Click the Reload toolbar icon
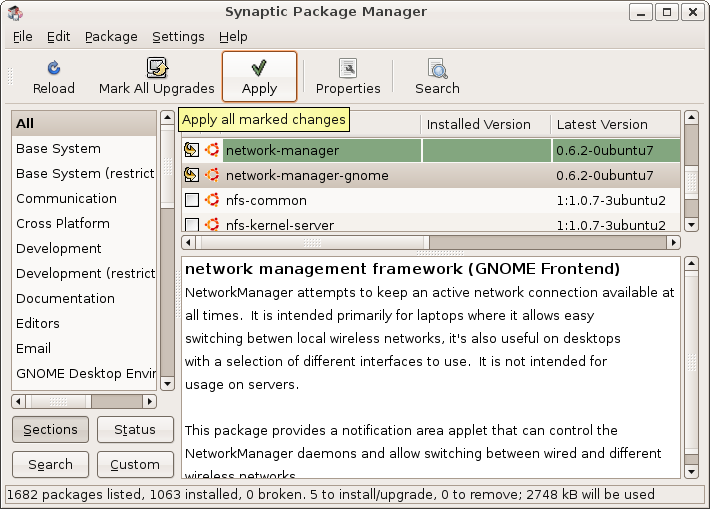This screenshot has width=710, height=509. [54, 68]
